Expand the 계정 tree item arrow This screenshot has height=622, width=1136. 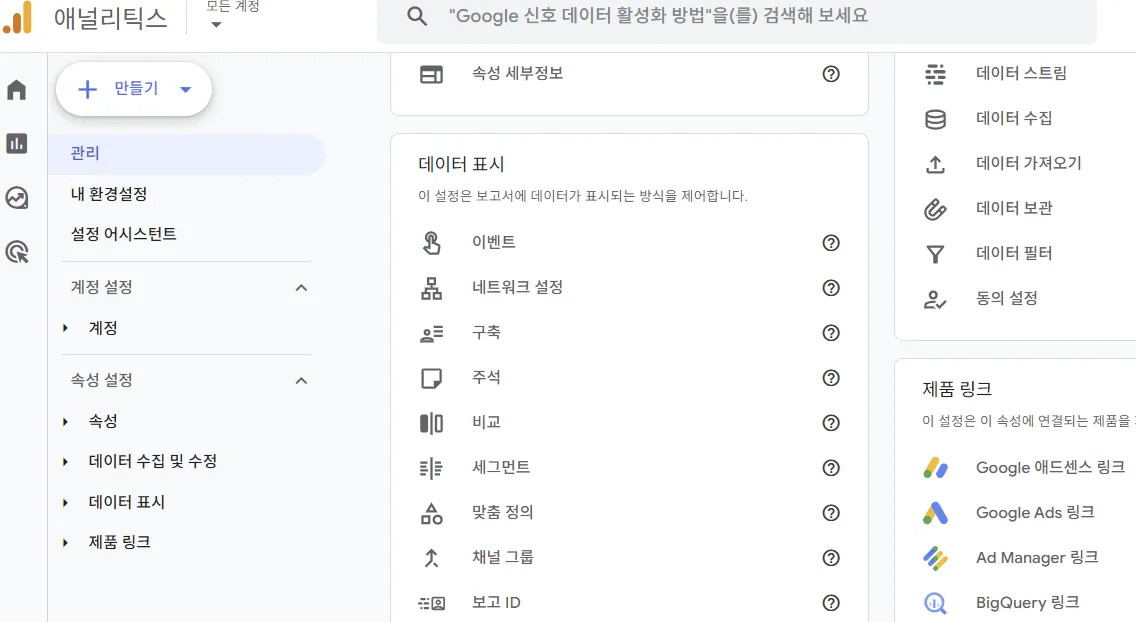[65, 328]
